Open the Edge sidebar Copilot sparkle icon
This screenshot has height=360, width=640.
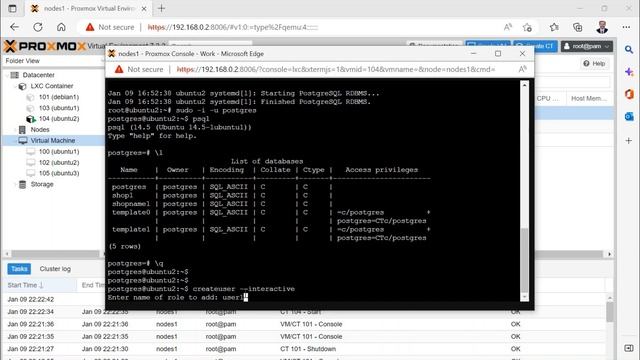coord(629,72)
